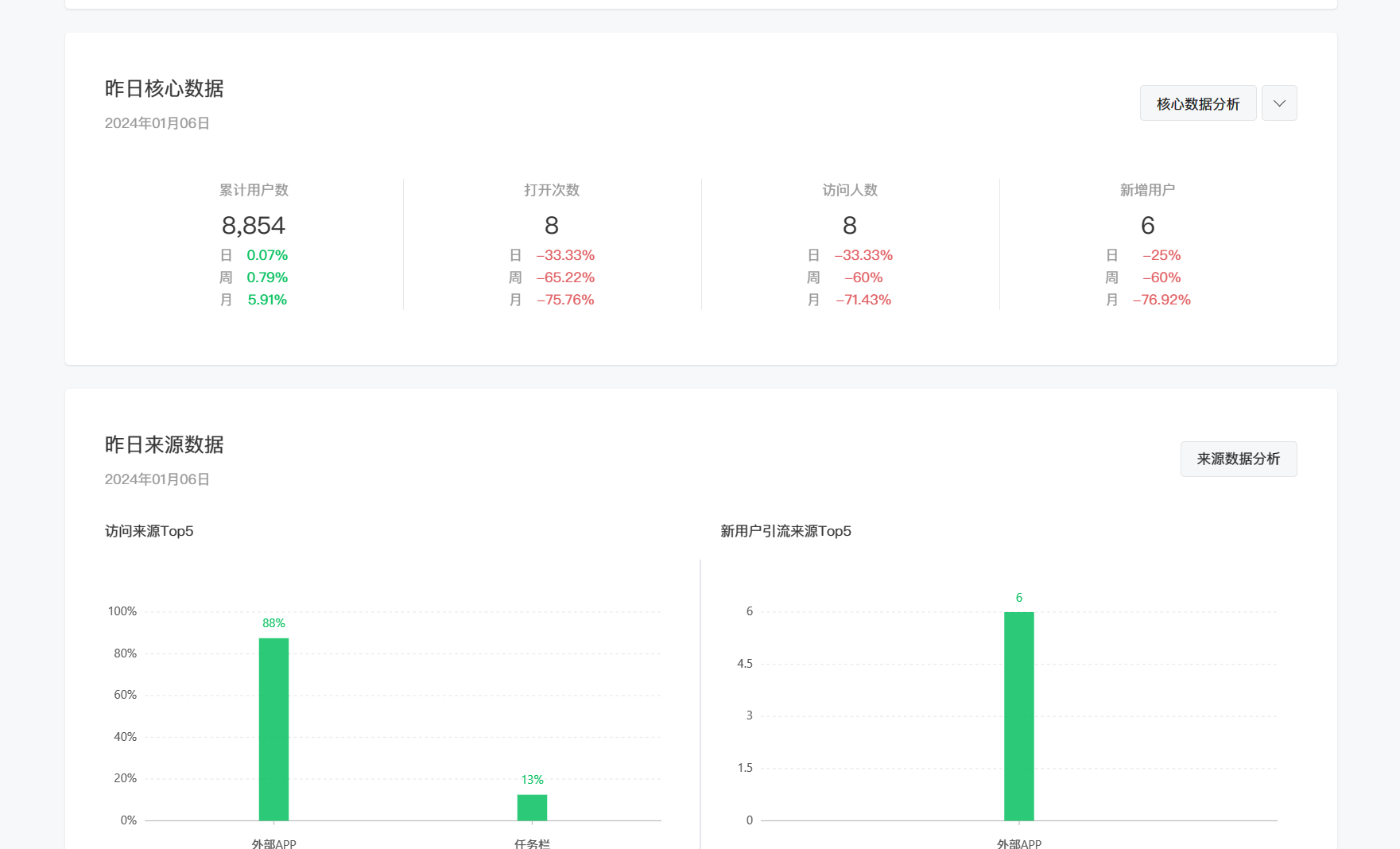Click the 88% 外部APP bar in 访问来源Top5
The image size is (1400, 849).
coord(273,728)
